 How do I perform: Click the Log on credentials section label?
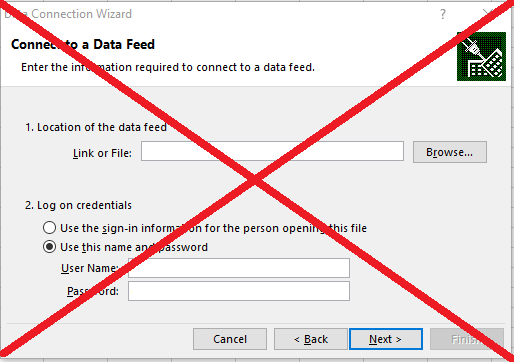pos(78,205)
